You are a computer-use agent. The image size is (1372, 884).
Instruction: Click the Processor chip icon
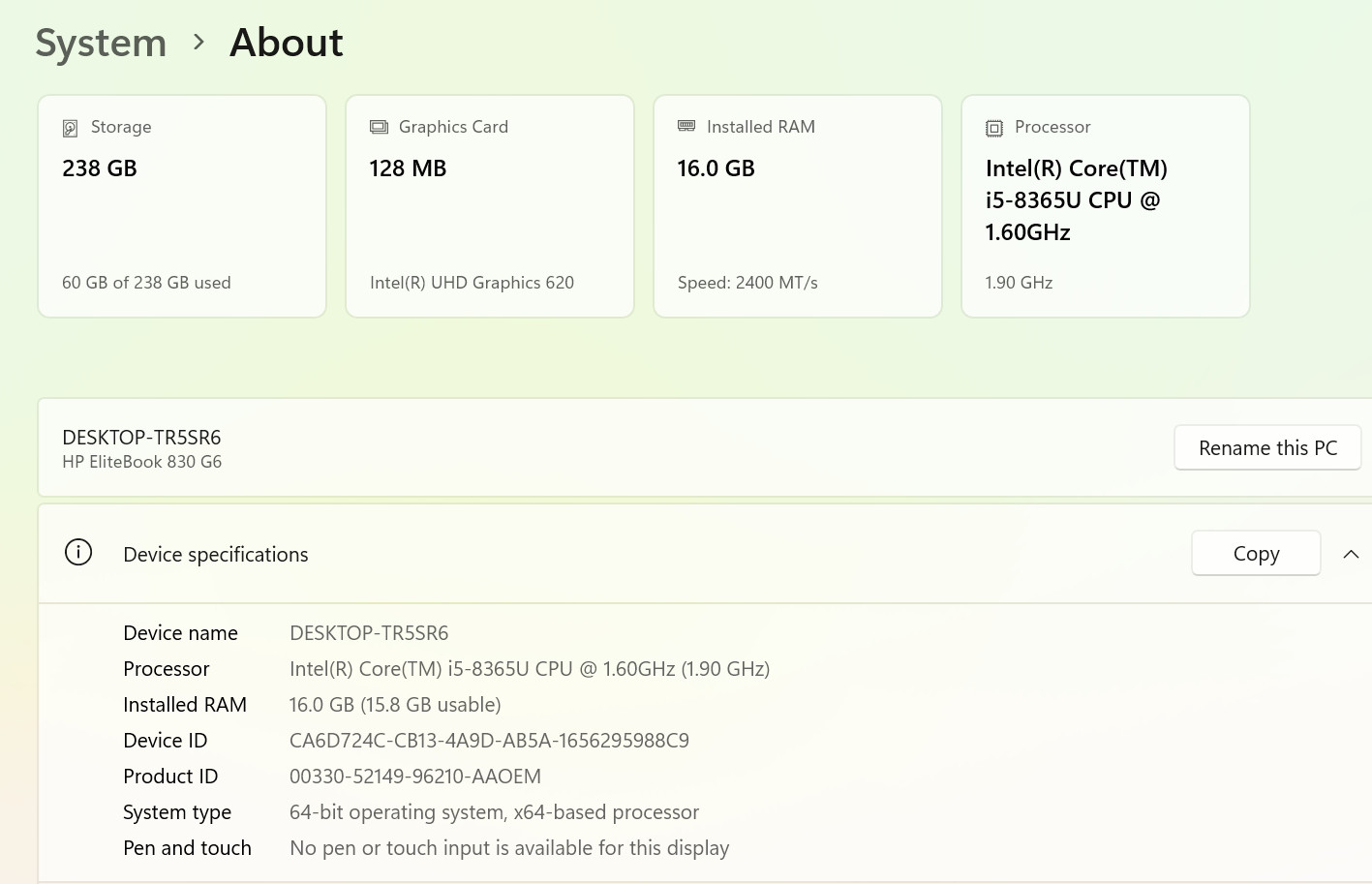994,128
